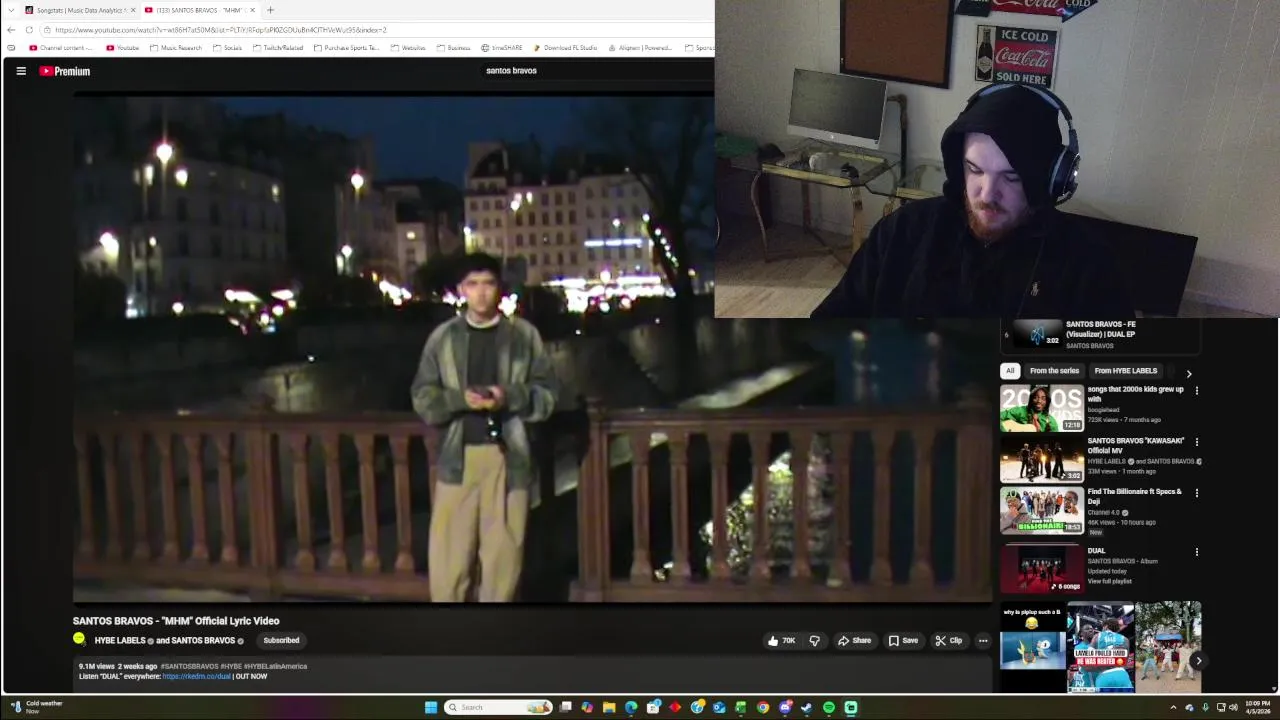Close the Songstats browser tab
The height and width of the screenshot is (720, 1280).
pos(133,10)
